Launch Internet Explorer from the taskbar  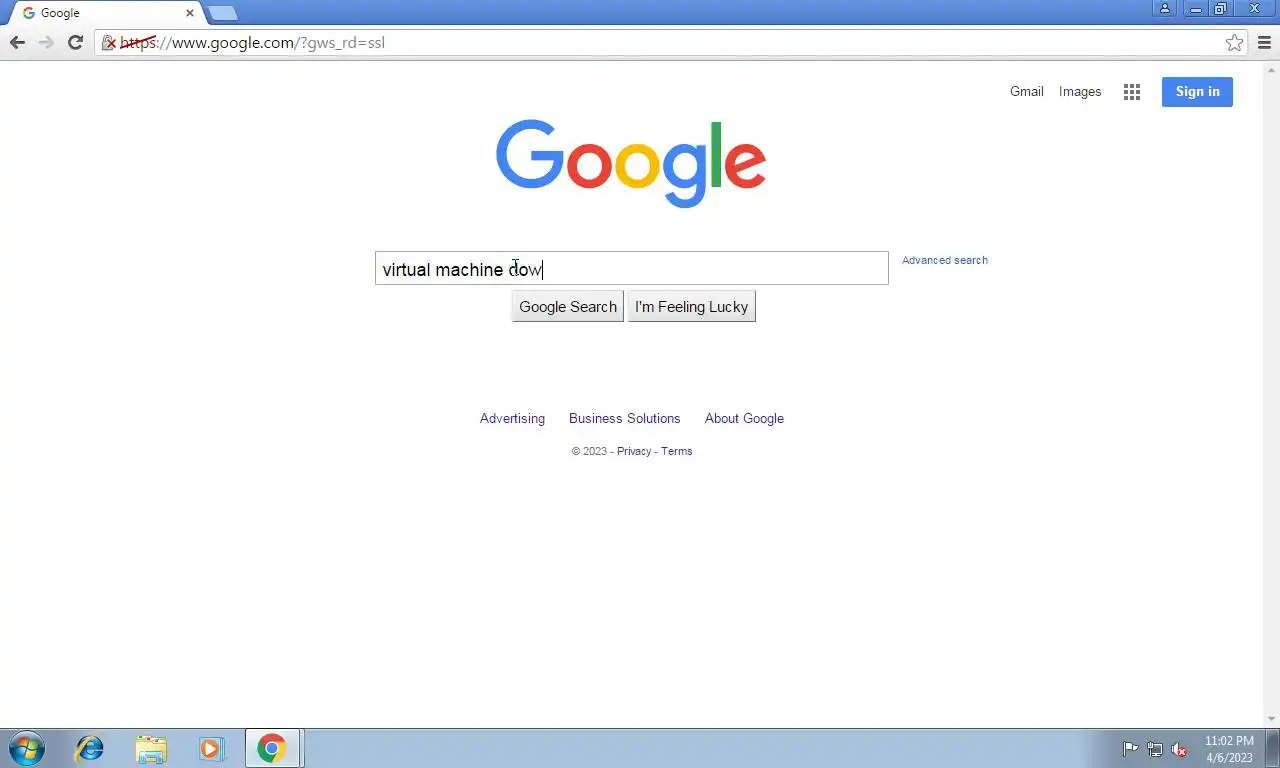click(90, 748)
